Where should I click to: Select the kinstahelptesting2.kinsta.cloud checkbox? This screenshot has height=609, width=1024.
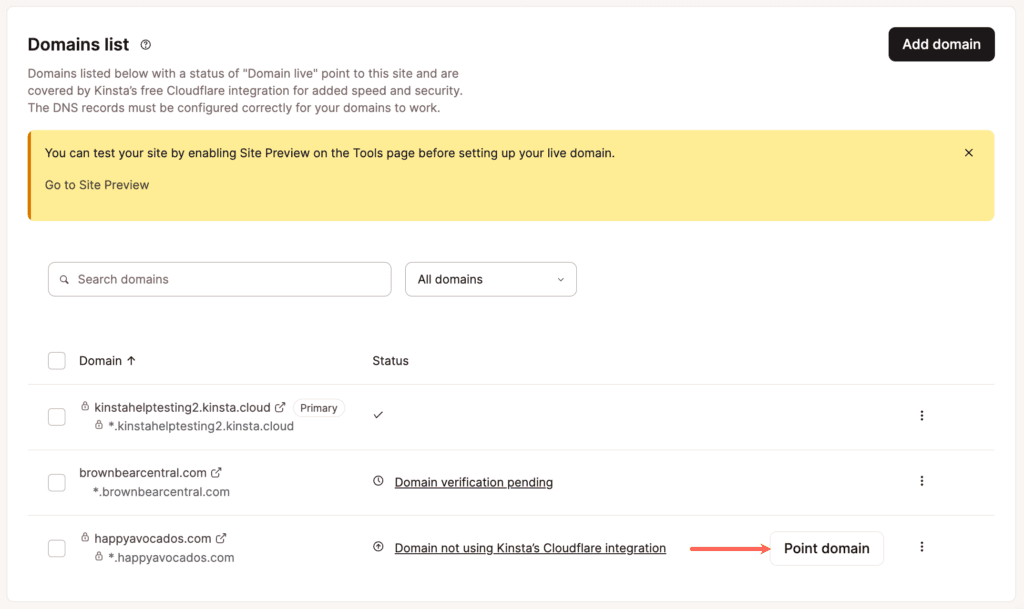(57, 416)
